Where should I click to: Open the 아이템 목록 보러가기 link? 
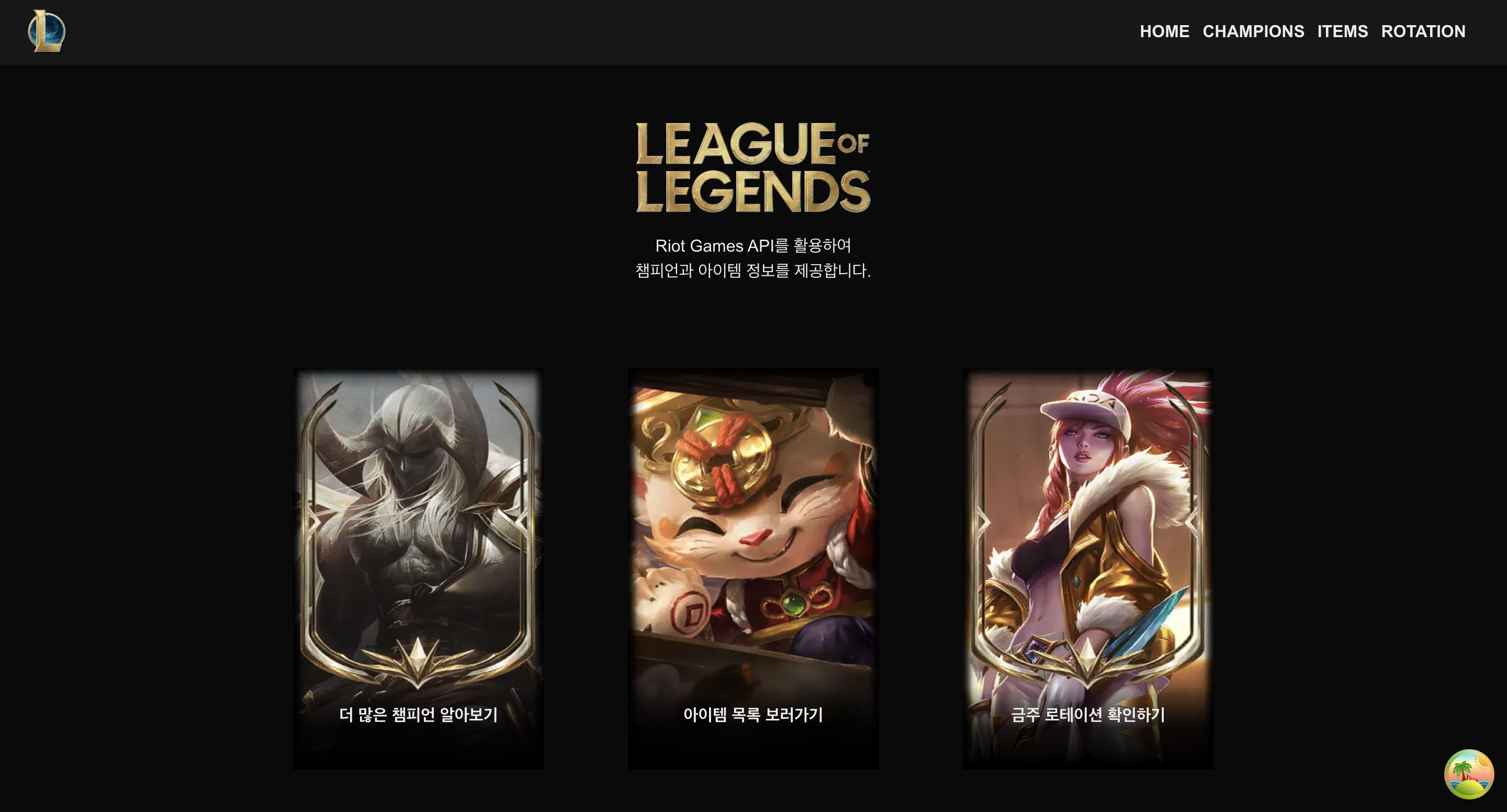[x=753, y=714]
